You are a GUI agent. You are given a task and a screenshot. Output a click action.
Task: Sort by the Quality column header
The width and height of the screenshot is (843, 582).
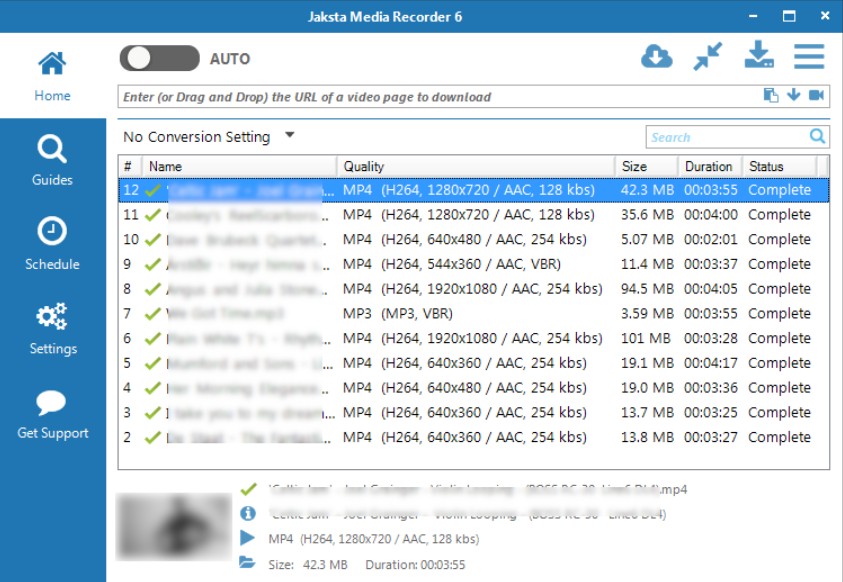tap(476, 167)
